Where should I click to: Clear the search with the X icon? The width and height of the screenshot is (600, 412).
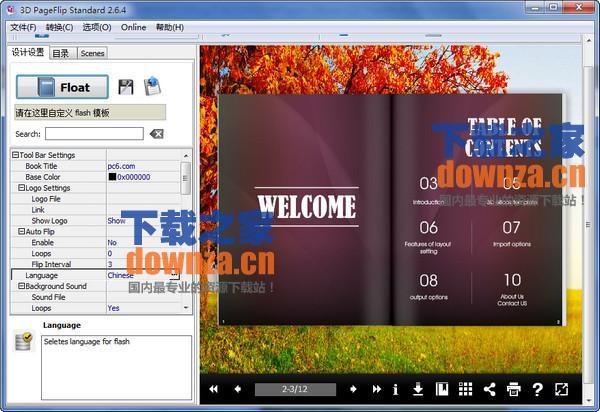(157, 134)
